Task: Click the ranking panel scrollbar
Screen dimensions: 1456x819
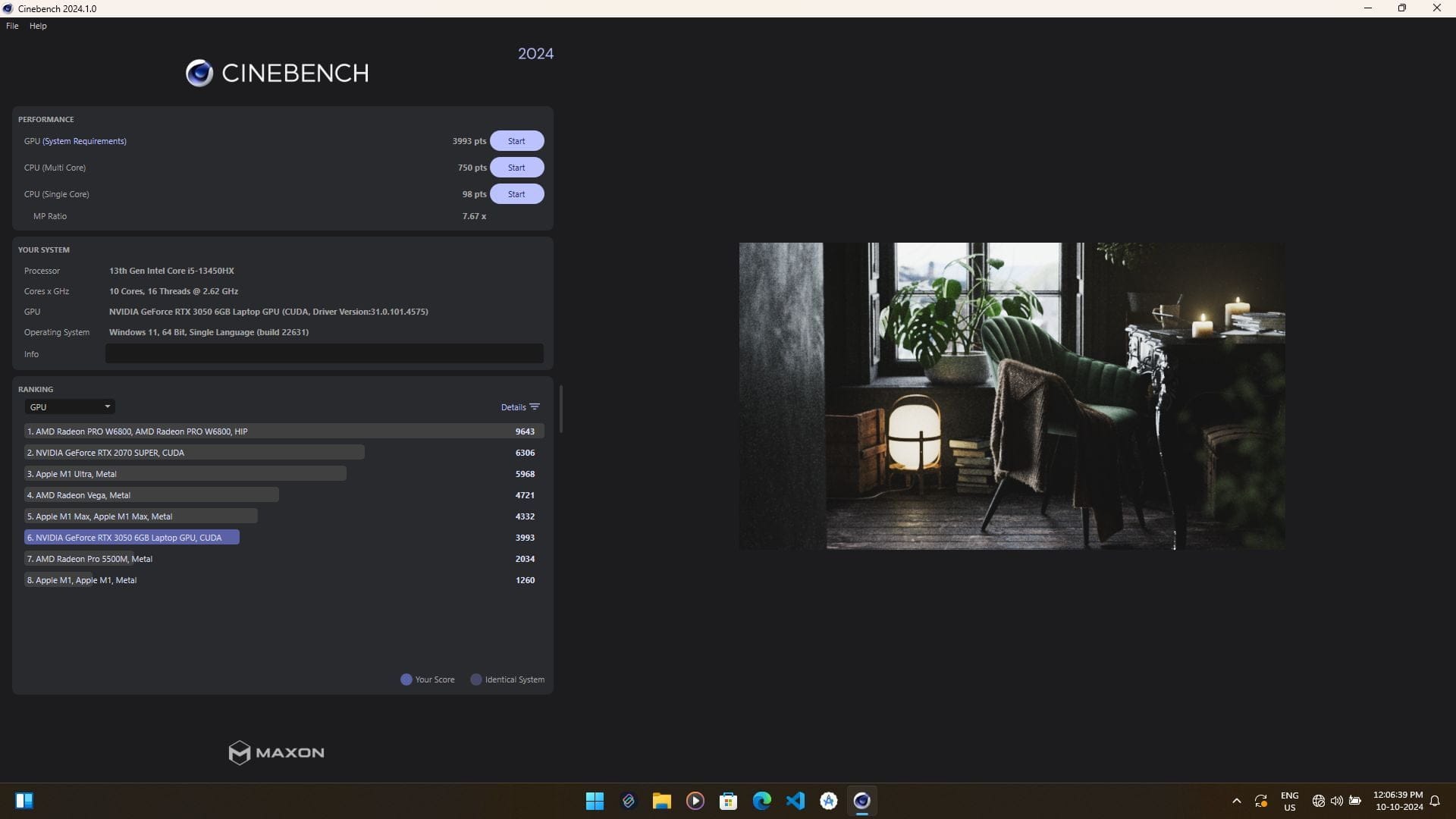Action: [561, 409]
